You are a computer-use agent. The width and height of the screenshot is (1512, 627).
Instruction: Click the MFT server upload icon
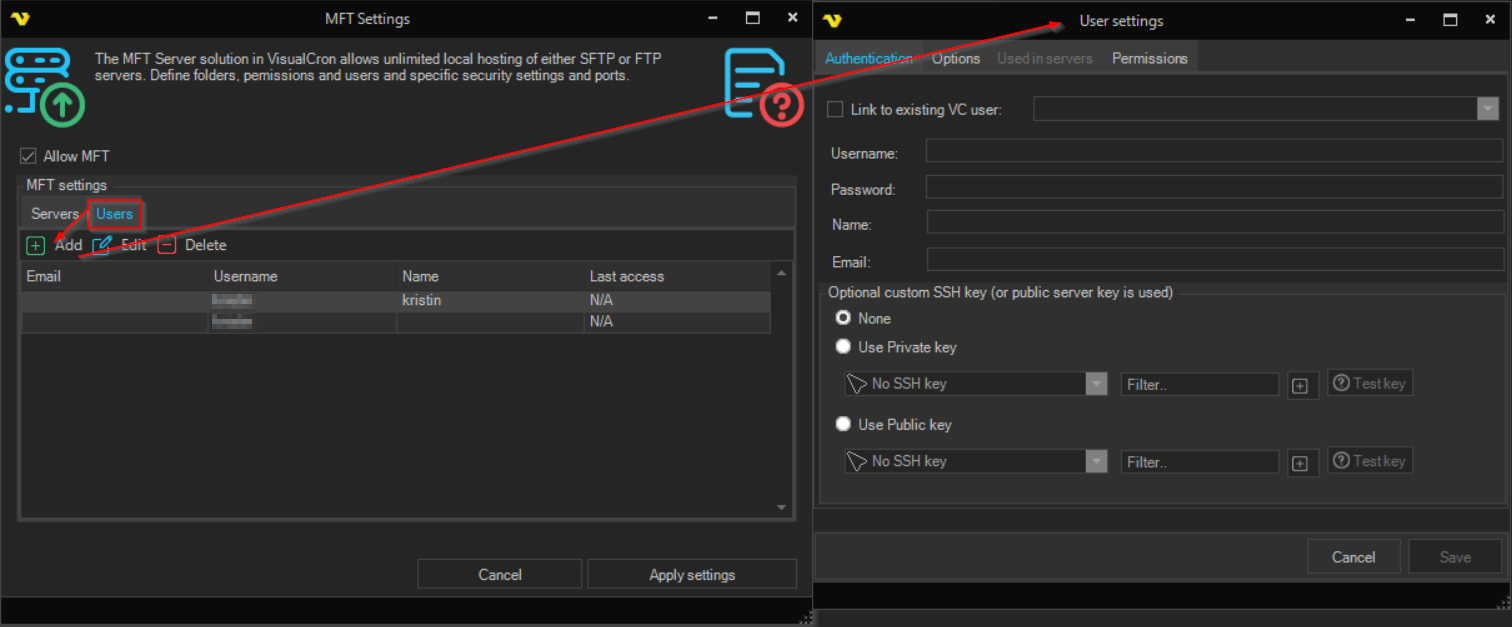43,86
